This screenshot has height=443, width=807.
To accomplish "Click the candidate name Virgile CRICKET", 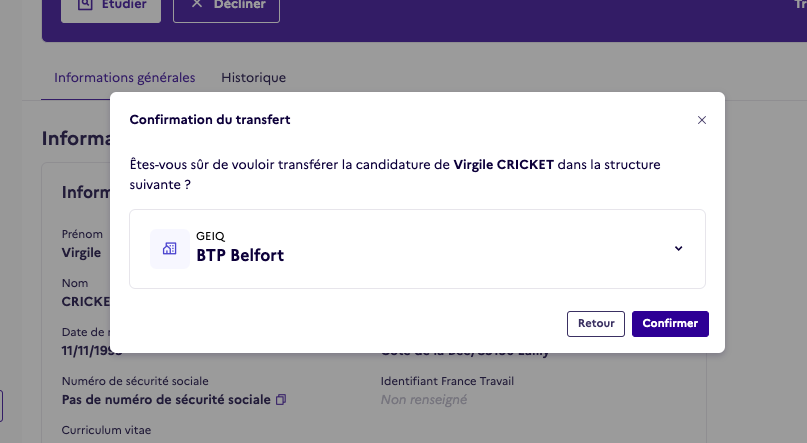I will (503, 165).
